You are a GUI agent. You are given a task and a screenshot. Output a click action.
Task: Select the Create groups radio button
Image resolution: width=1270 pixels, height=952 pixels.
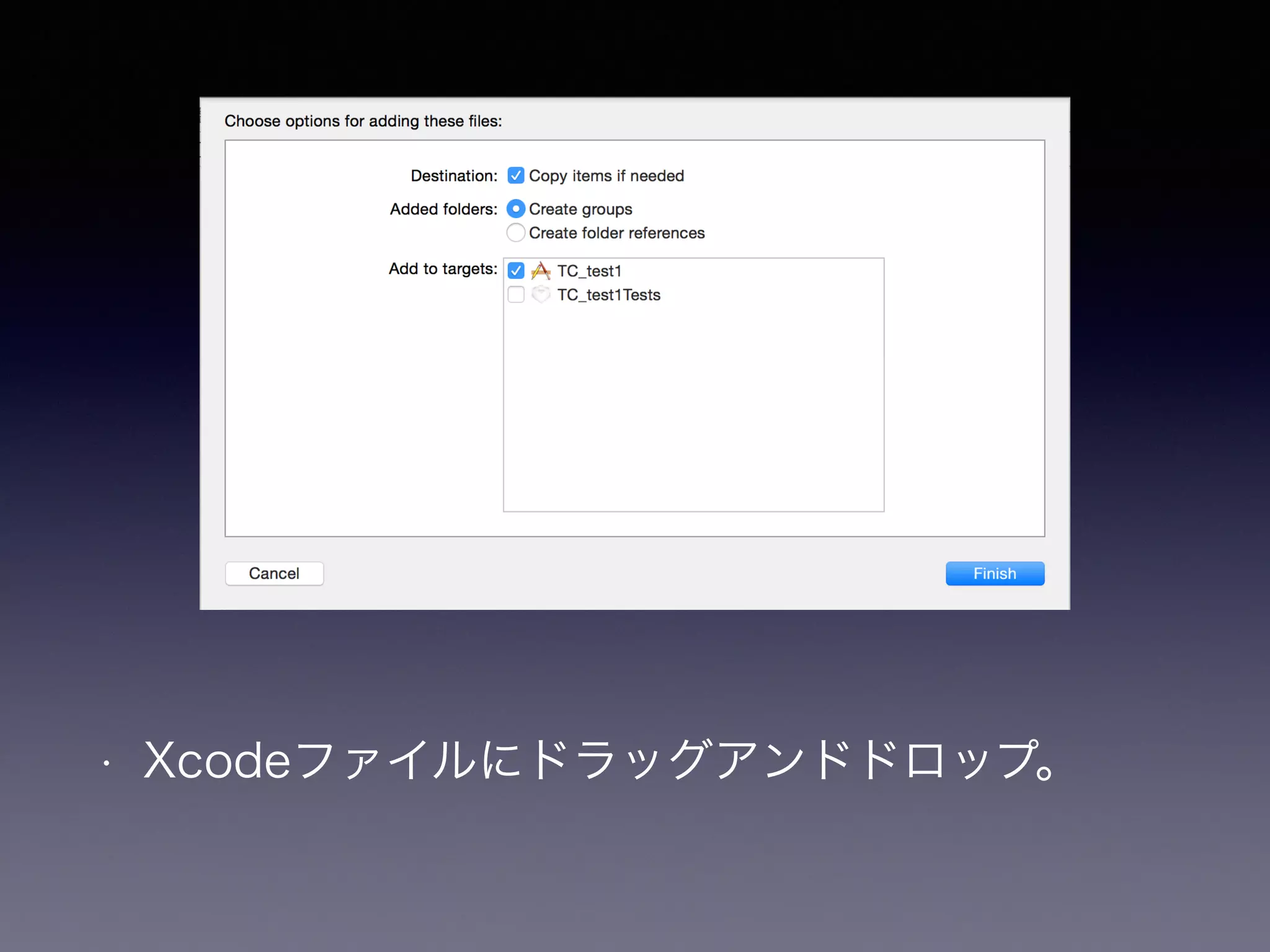click(x=515, y=209)
